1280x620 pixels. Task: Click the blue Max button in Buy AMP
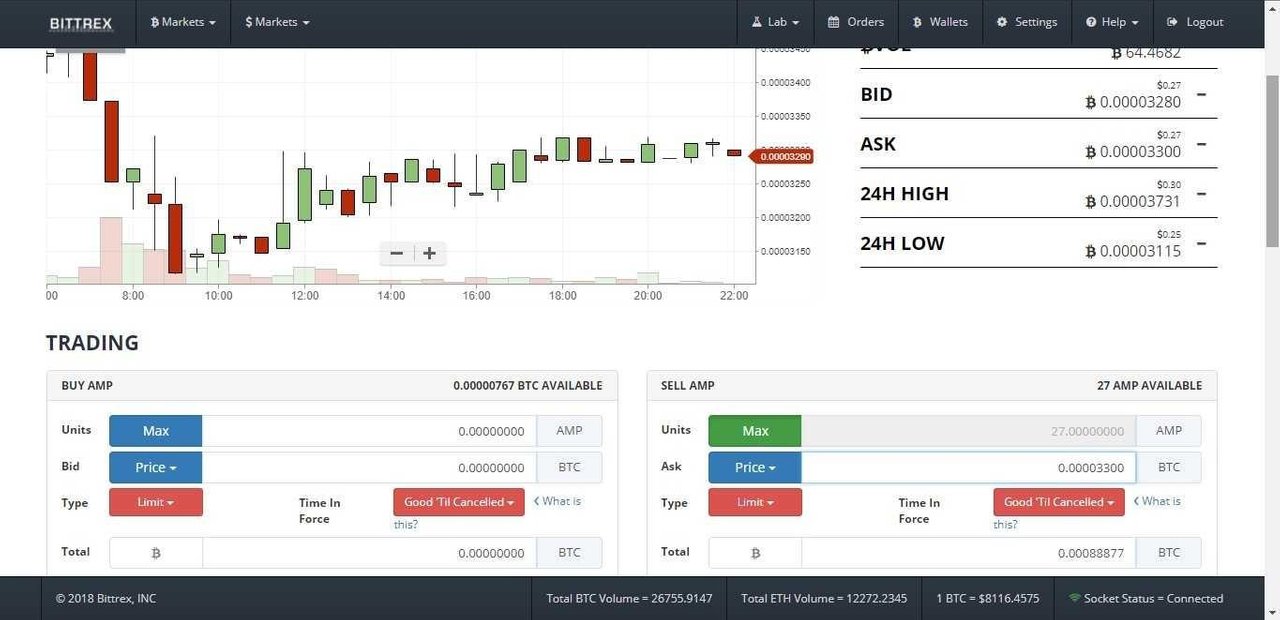pyautogui.click(x=155, y=431)
